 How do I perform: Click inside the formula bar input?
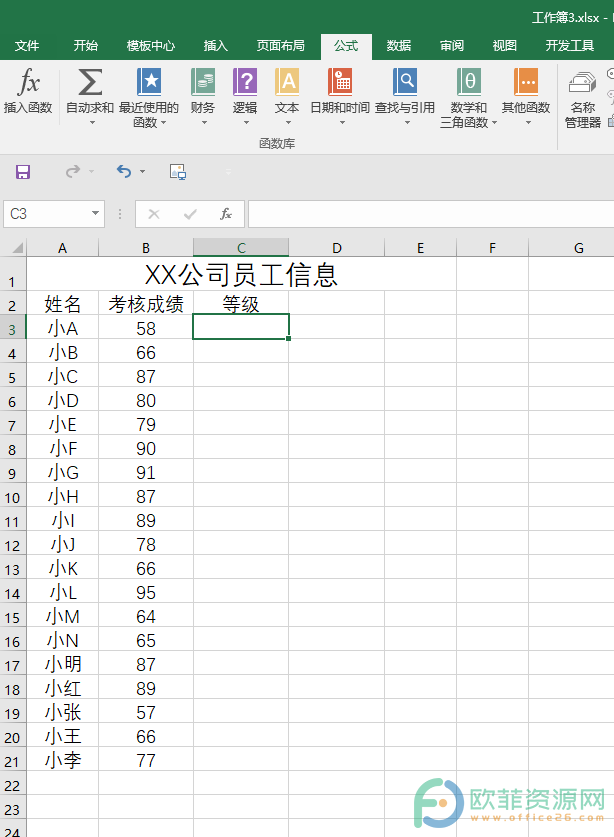[430, 214]
